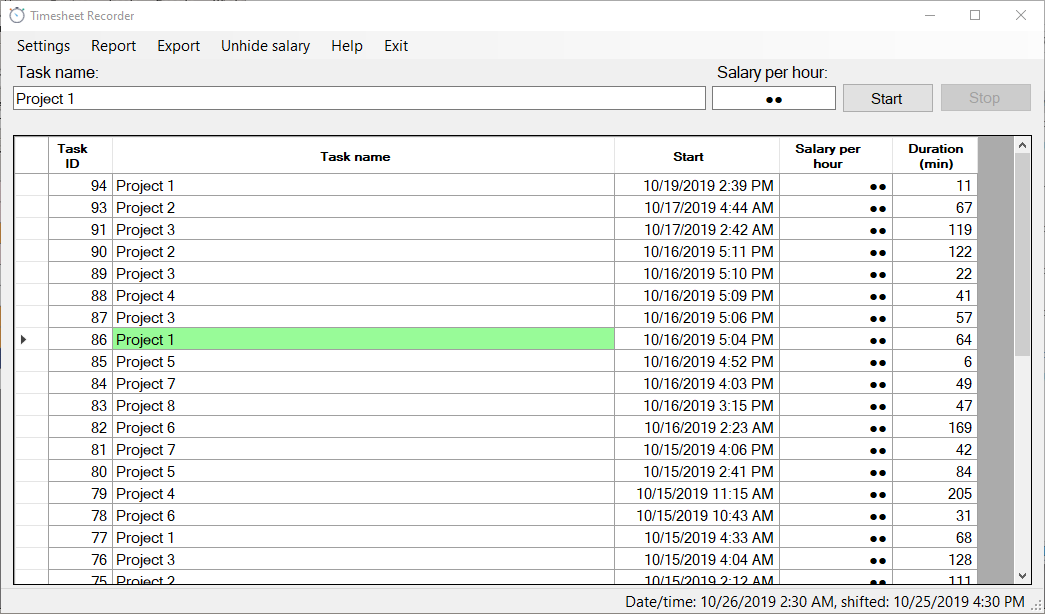Select Project 2 in task row 93
This screenshot has height=614, width=1045.
click(363, 207)
